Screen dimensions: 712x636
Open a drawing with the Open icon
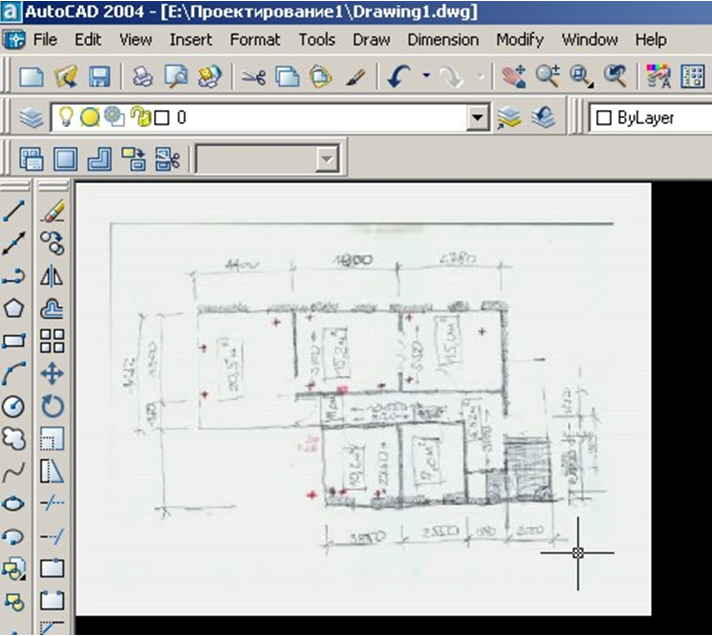66,76
